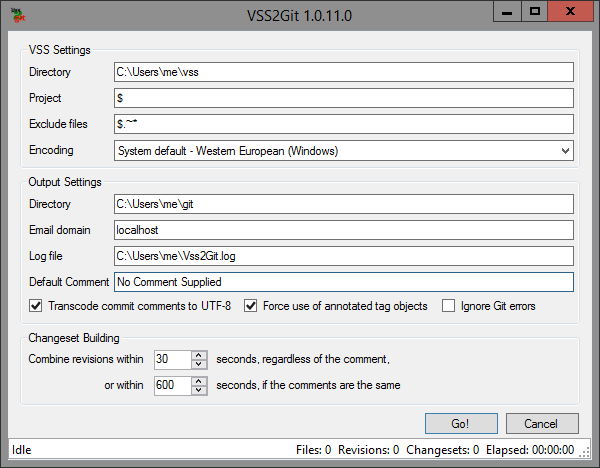Image resolution: width=600 pixels, height=468 pixels.
Task: Open the Encoding dropdown list
Action: [x=565, y=151]
